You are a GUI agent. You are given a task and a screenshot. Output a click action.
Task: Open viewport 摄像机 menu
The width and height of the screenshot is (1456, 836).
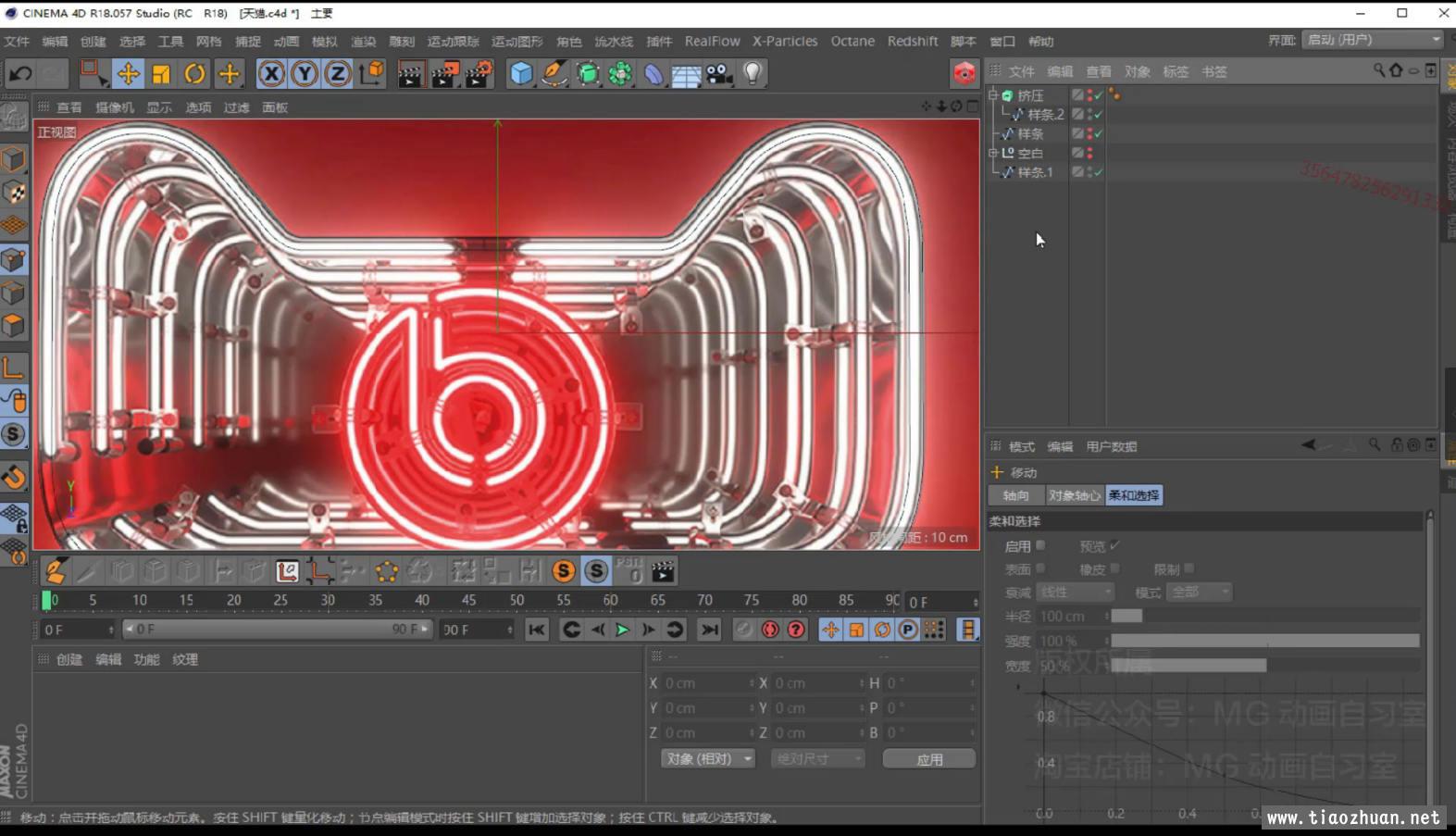(115, 107)
